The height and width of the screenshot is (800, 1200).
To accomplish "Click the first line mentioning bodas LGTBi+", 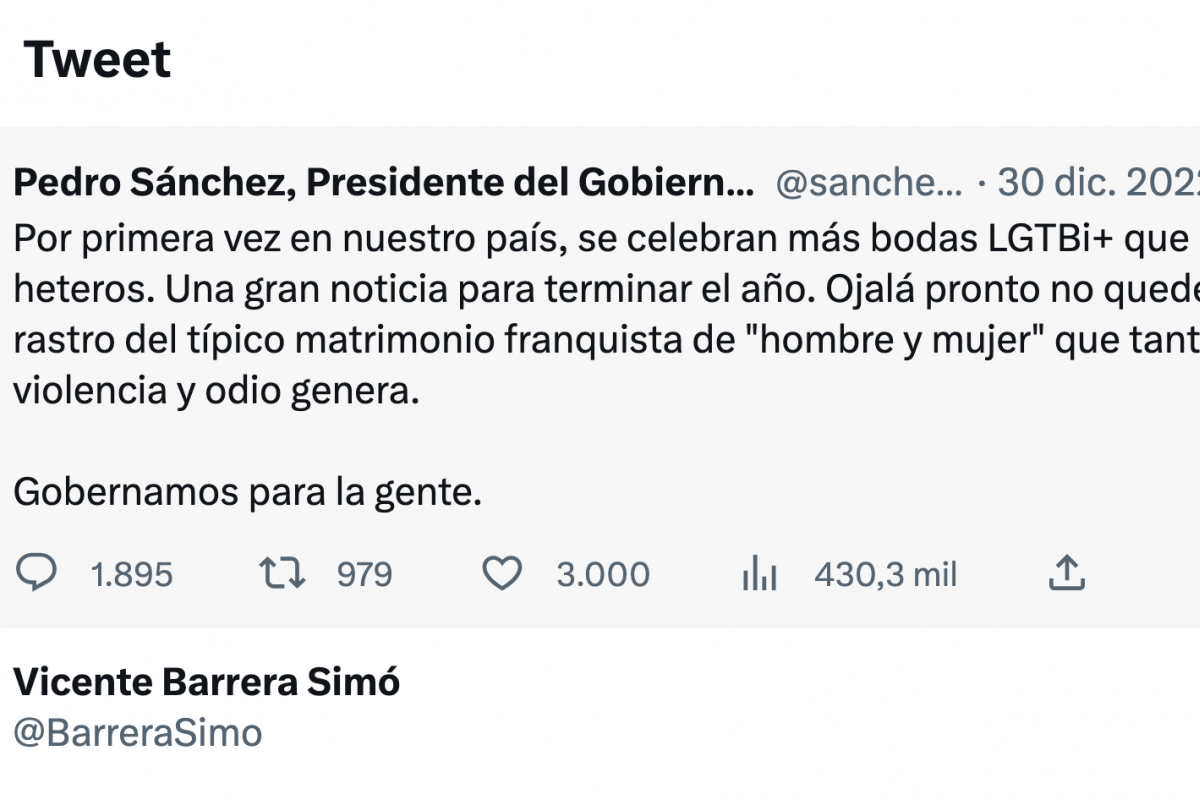I will tap(600, 241).
